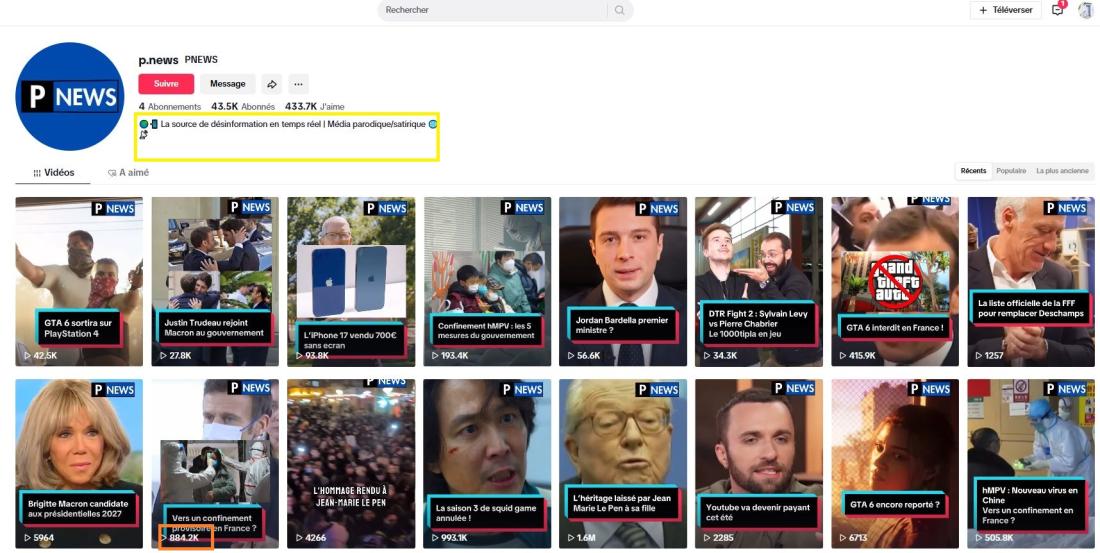The width and height of the screenshot is (1100, 553).
Task: Open the Abonnements following count
Action: (170, 107)
